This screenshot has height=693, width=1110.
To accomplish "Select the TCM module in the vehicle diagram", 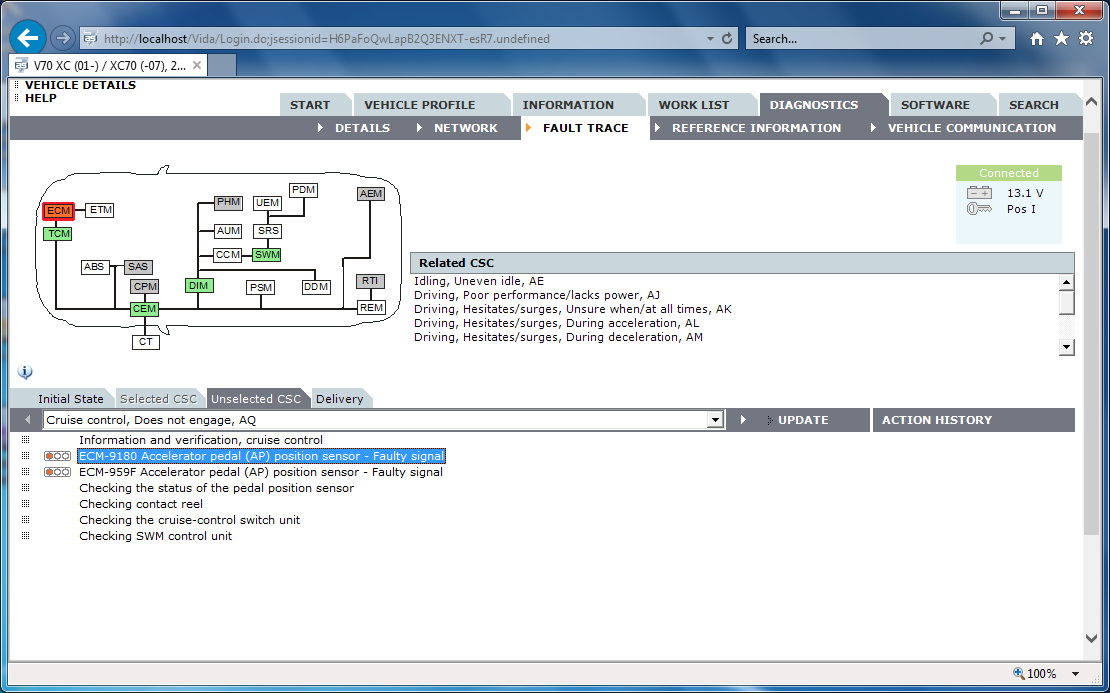I will coord(57,232).
